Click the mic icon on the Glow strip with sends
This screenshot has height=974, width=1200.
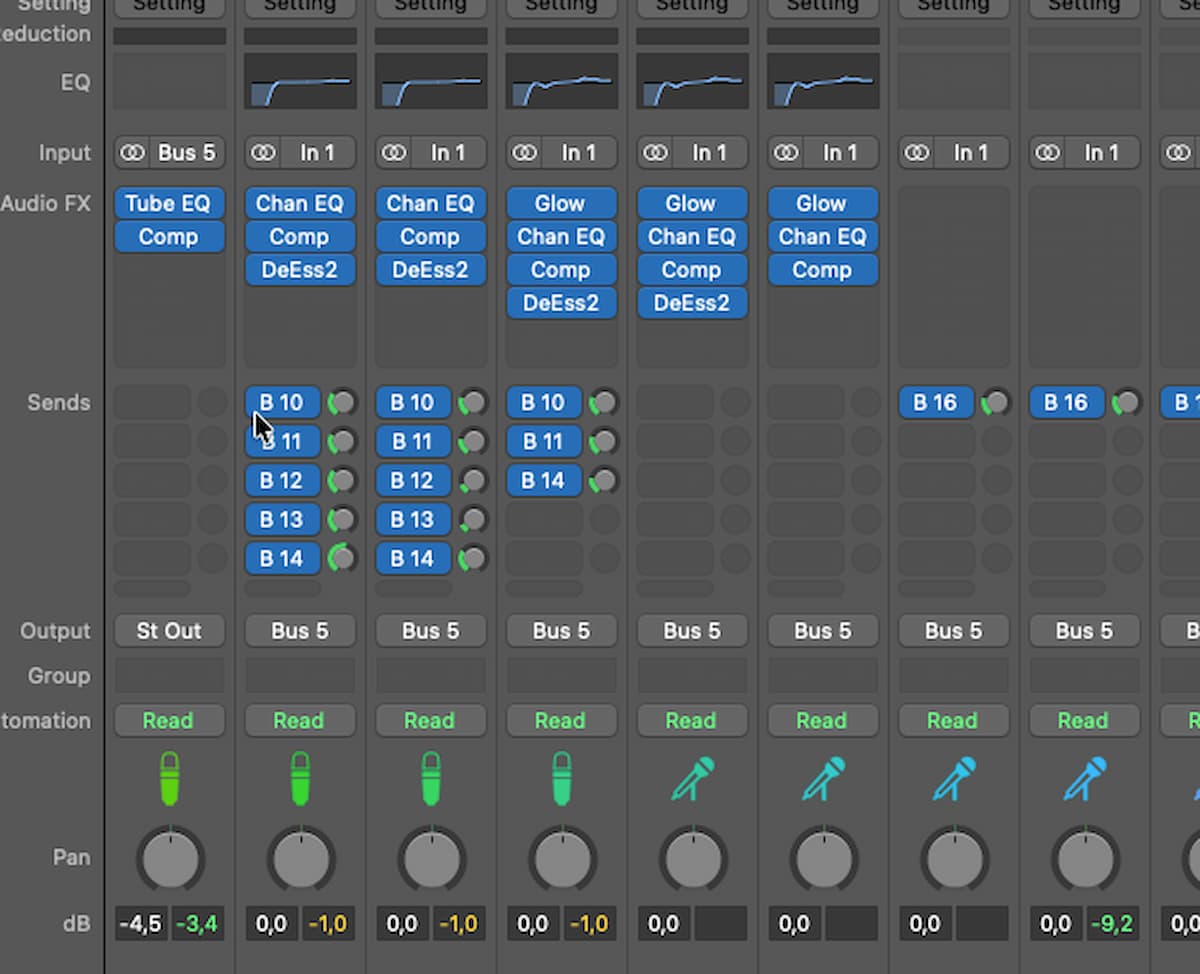(561, 779)
